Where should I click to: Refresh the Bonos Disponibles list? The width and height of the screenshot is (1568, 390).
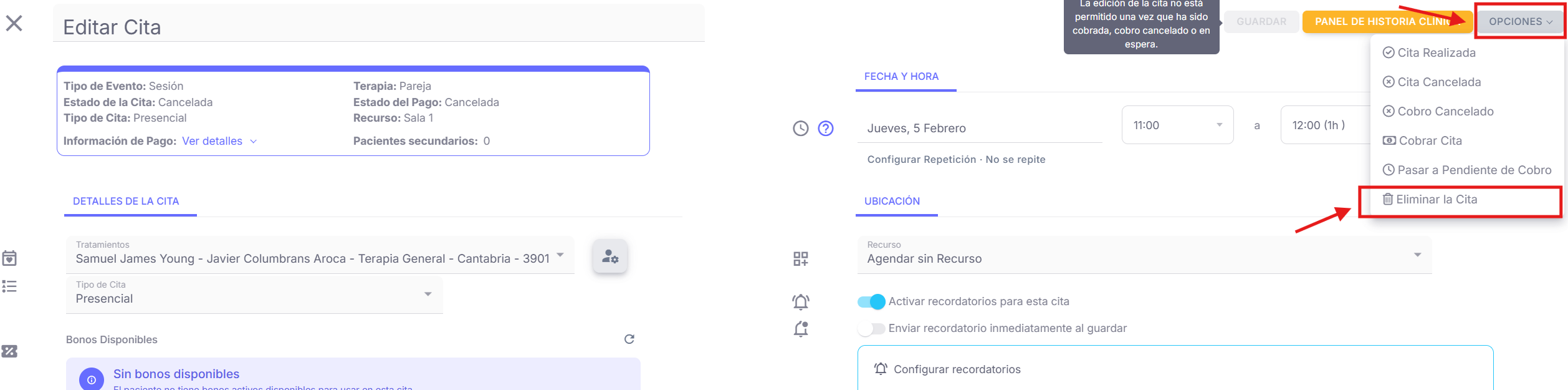[x=629, y=339]
